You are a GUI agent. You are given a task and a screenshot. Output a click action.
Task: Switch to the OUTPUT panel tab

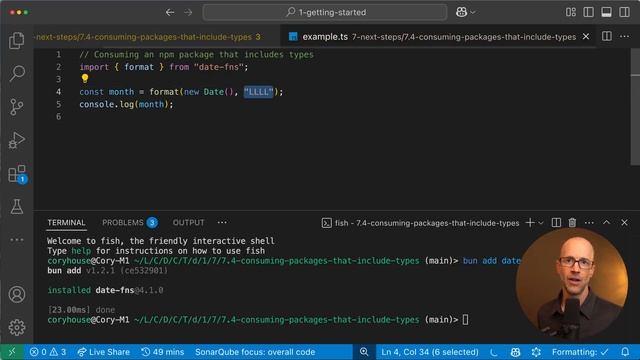point(188,222)
